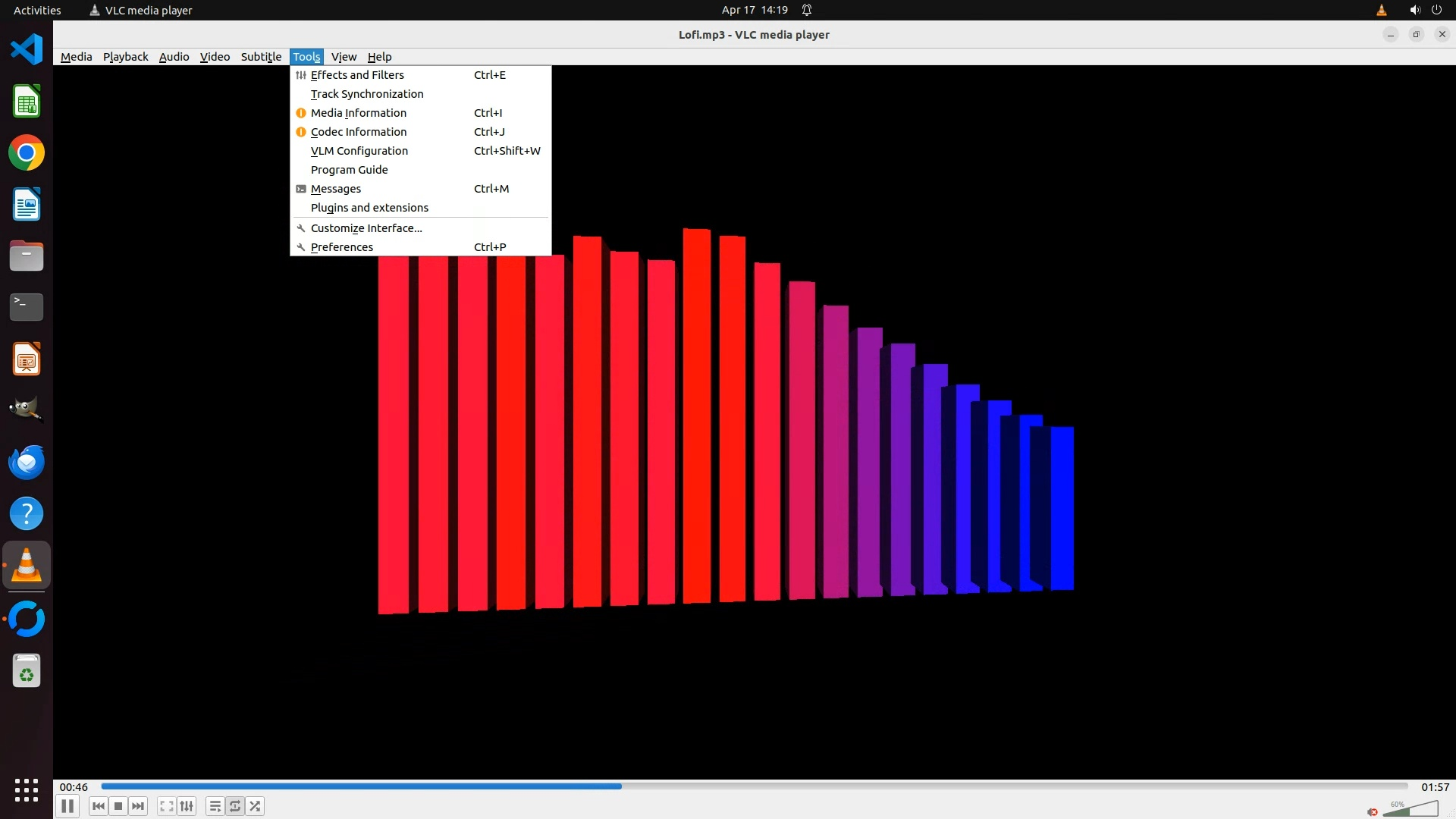Adjust the volume slider at 60%
The width and height of the screenshot is (1456, 819).
[x=1410, y=810]
